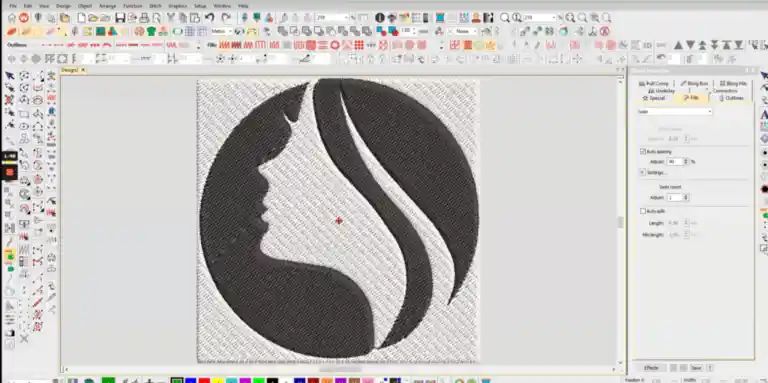Select the red ring fill stitch icon
Viewport: 768px width, 383px height.
coord(335,45)
